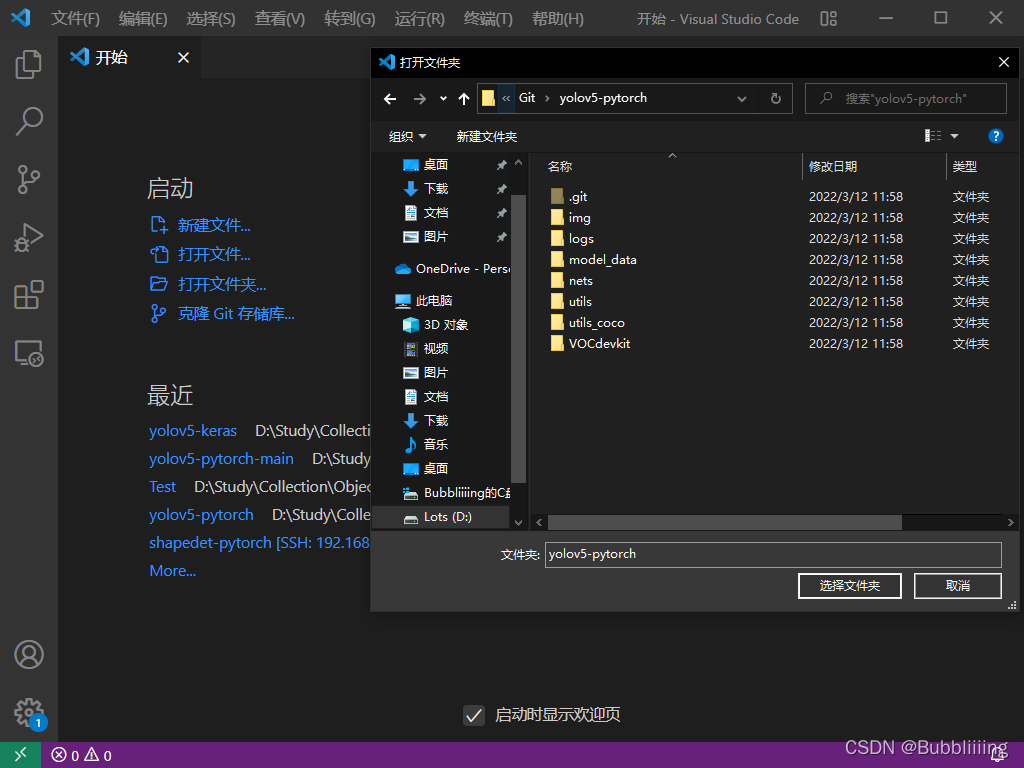Open the 查看(V) menu
This screenshot has height=768, width=1024.
(280, 18)
